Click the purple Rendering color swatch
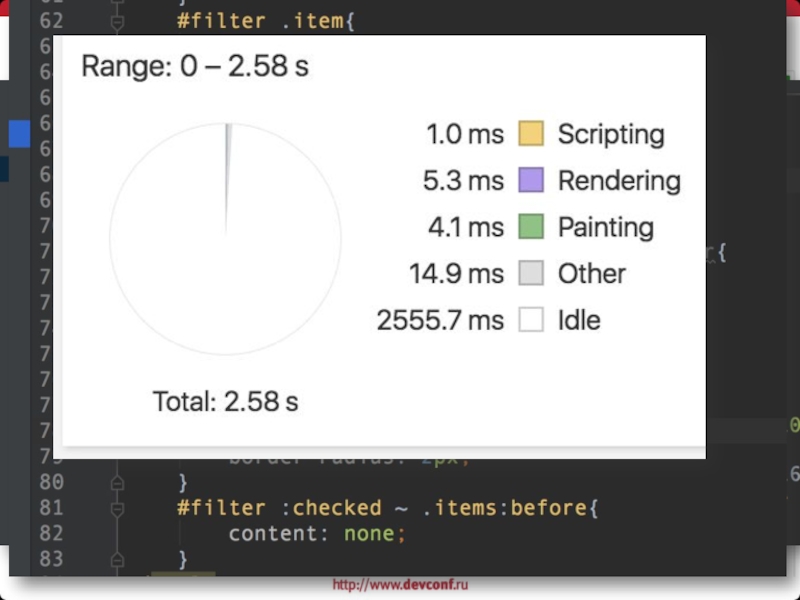 click(x=531, y=181)
